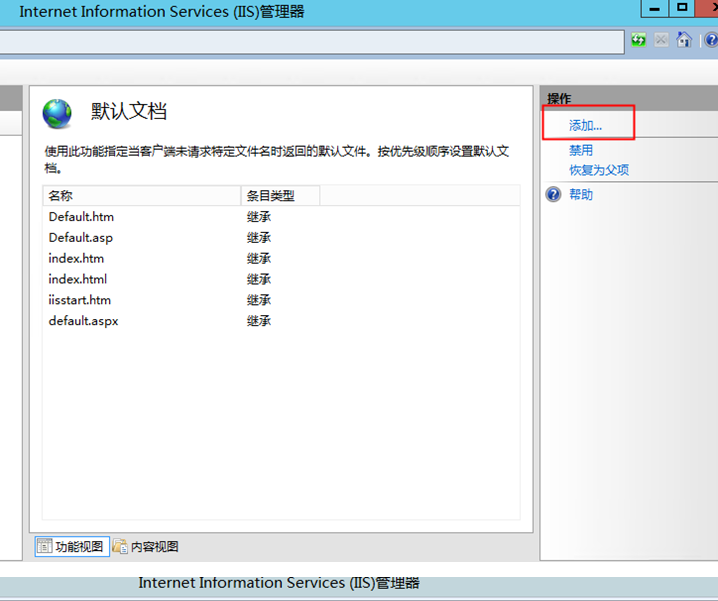Viewport: 718px width, 601px height.
Task: Open 帮助 link in actions pane
Action: coord(581,195)
